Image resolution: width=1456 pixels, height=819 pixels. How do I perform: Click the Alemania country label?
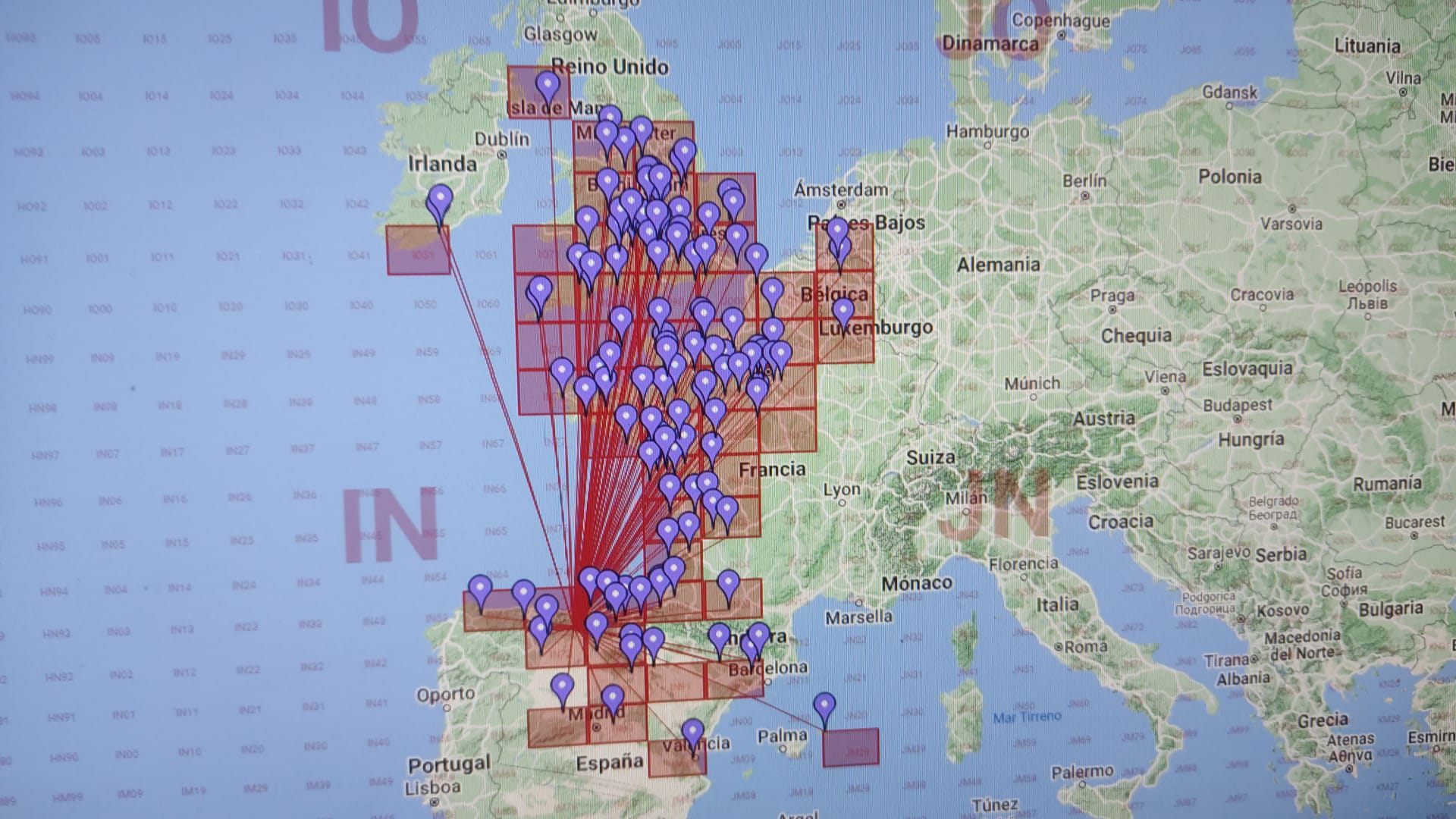click(998, 265)
